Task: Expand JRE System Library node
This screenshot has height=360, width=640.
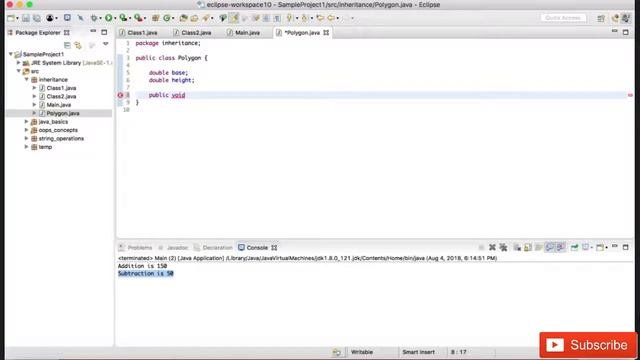Action: [x=19, y=62]
